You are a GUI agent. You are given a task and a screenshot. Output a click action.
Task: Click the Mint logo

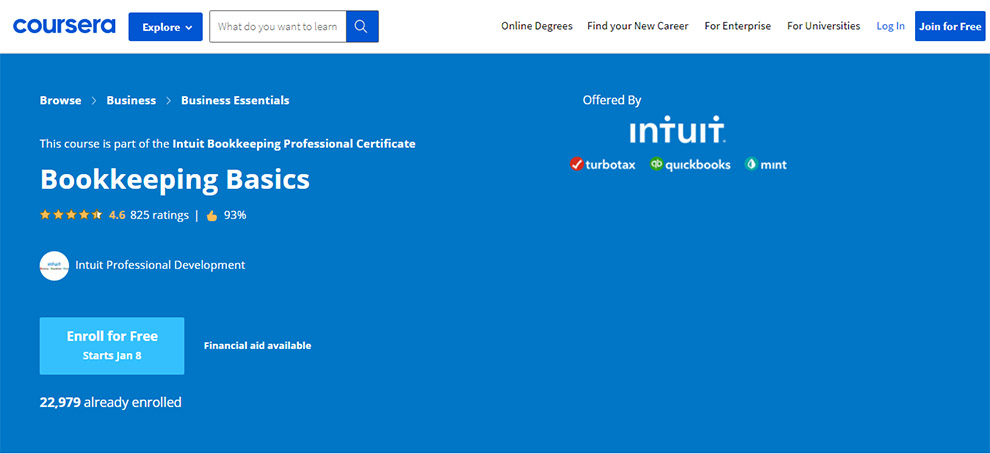tap(765, 164)
